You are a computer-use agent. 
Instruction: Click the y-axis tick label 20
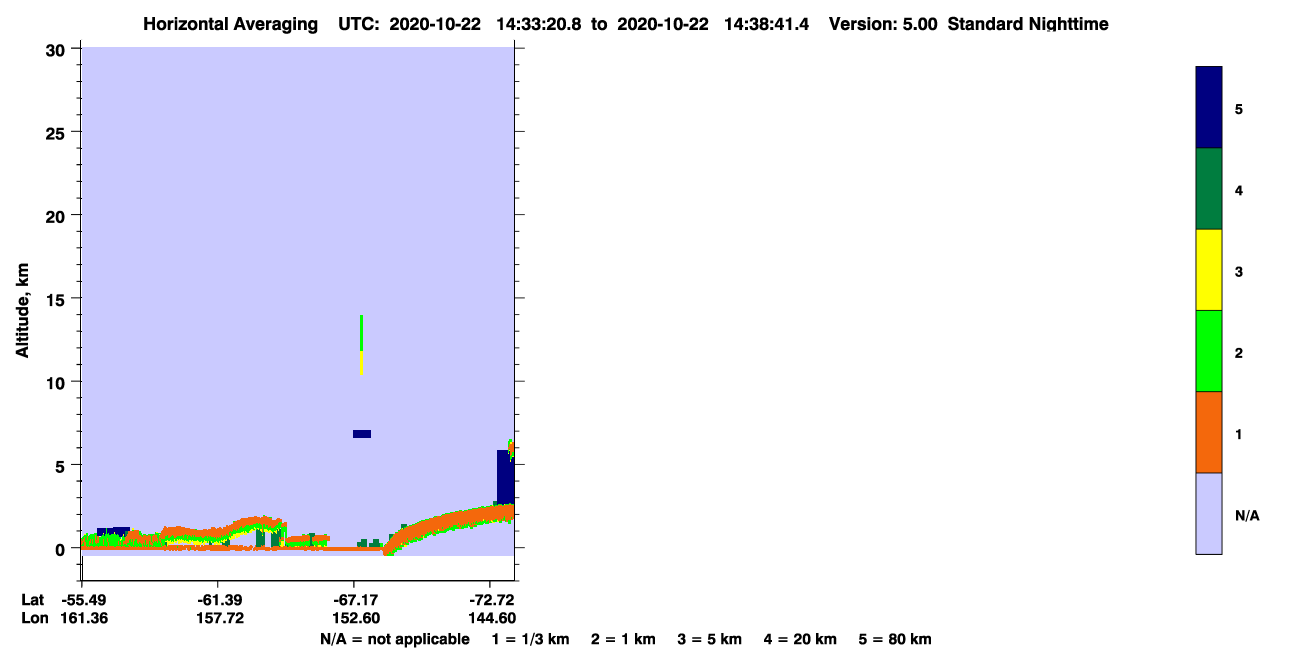58,215
